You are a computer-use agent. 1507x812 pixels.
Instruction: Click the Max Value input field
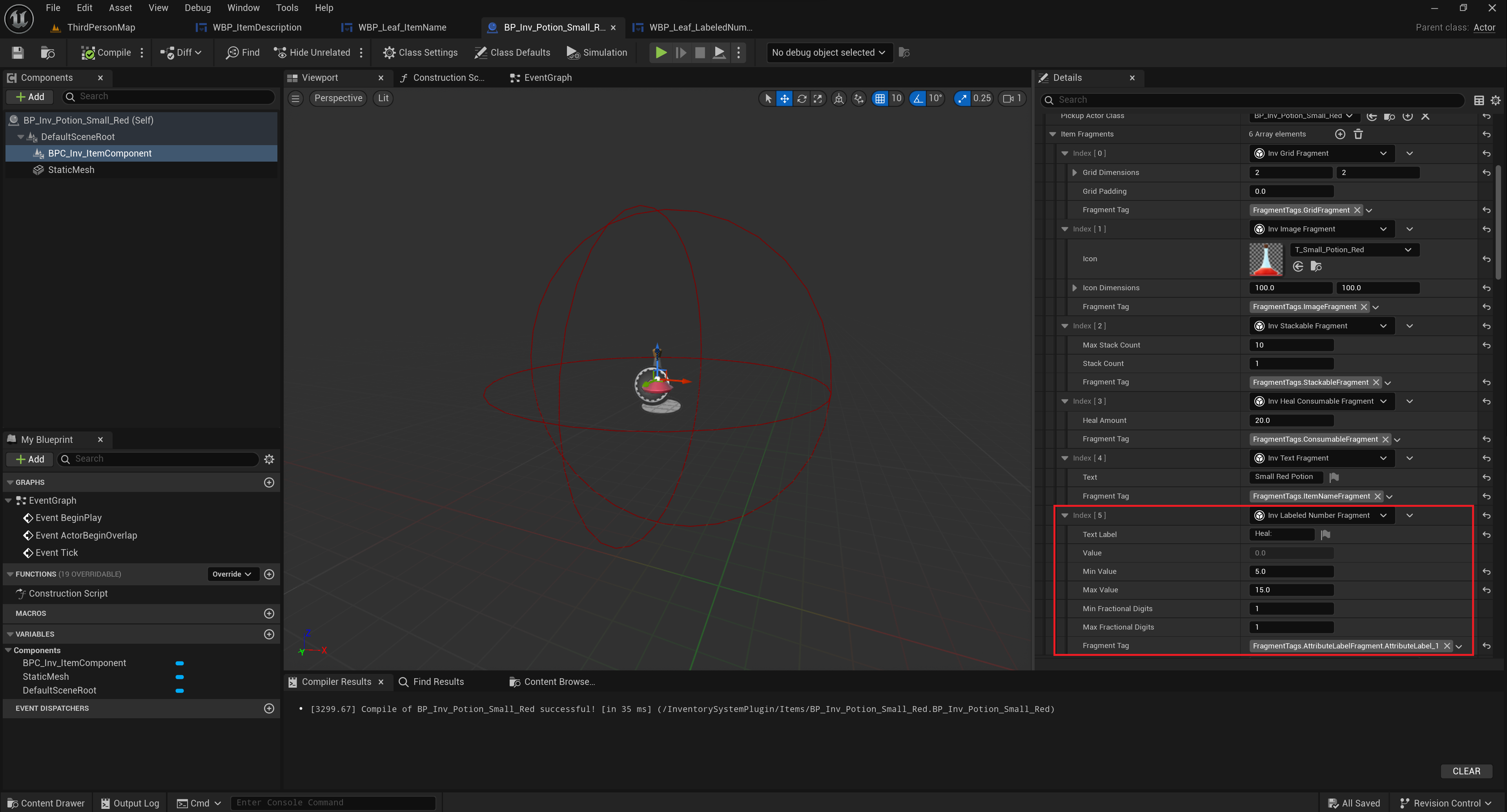coord(1290,590)
